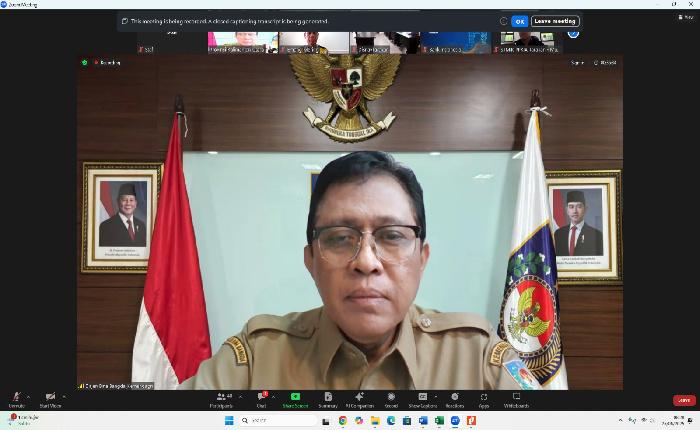Open the colorful Copilot taskbar icon

[359, 420]
